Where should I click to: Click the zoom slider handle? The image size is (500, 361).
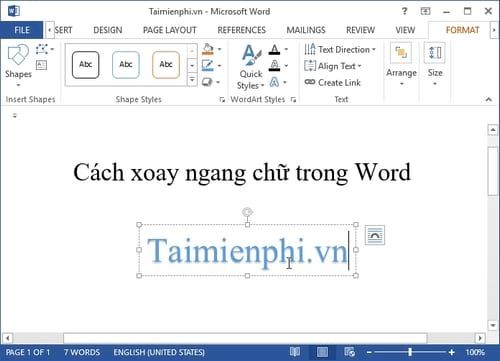(x=410, y=352)
